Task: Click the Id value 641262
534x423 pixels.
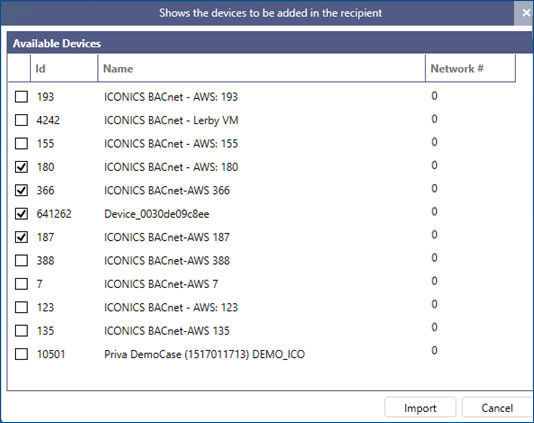Action: (54, 214)
